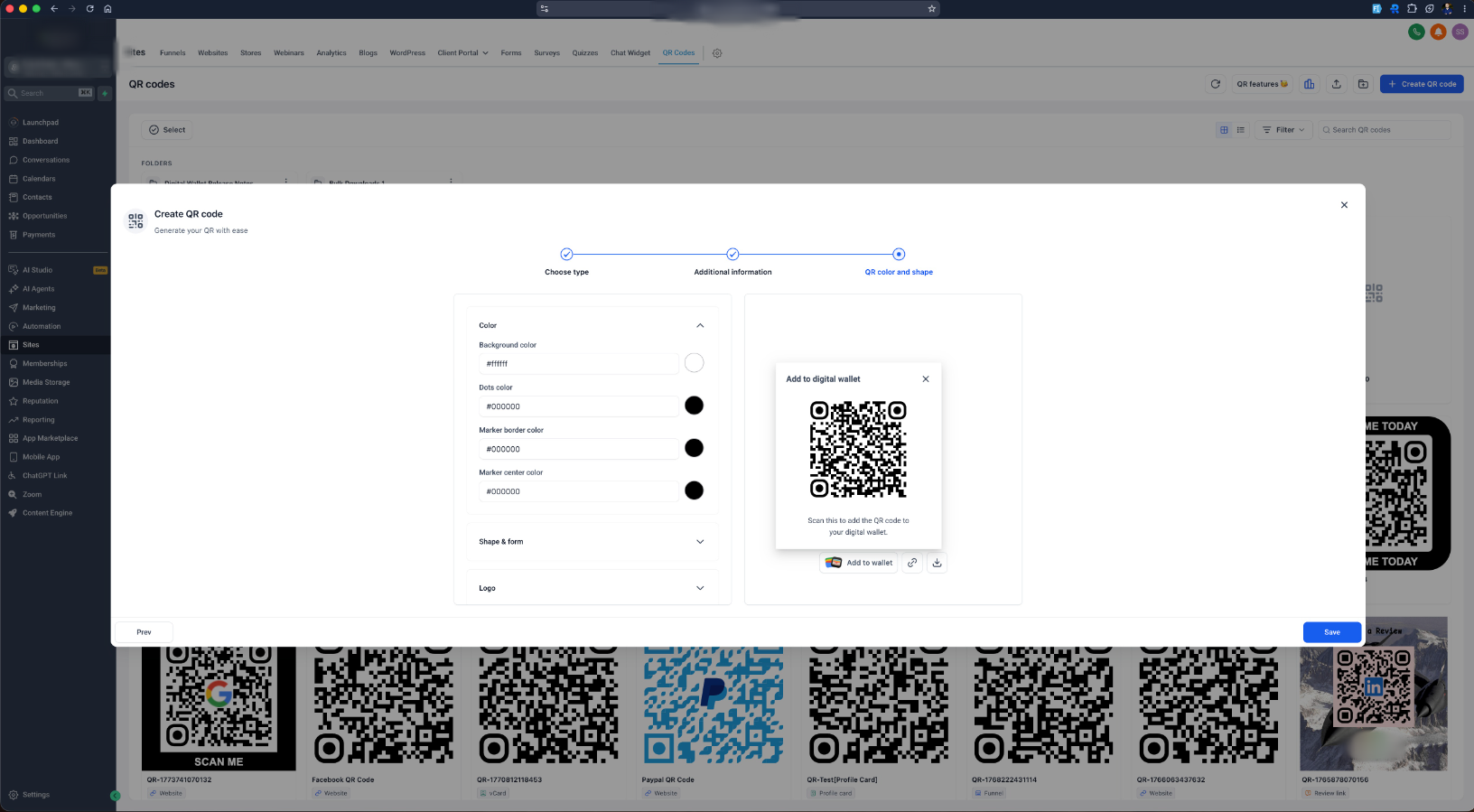The image size is (1474, 812).
Task: Click the browser reload icon
Action: click(x=89, y=8)
